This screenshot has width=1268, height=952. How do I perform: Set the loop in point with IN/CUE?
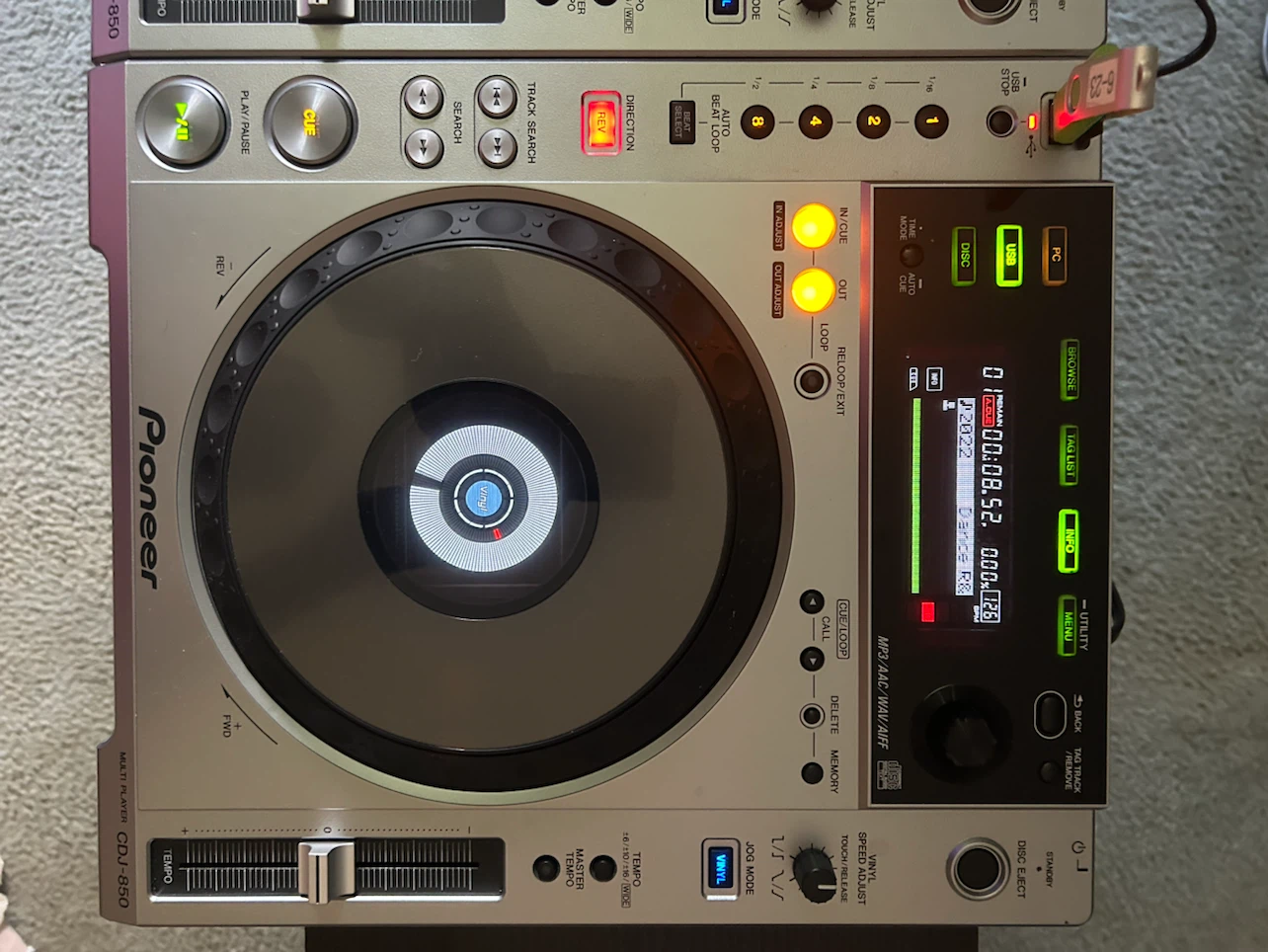[x=813, y=226]
